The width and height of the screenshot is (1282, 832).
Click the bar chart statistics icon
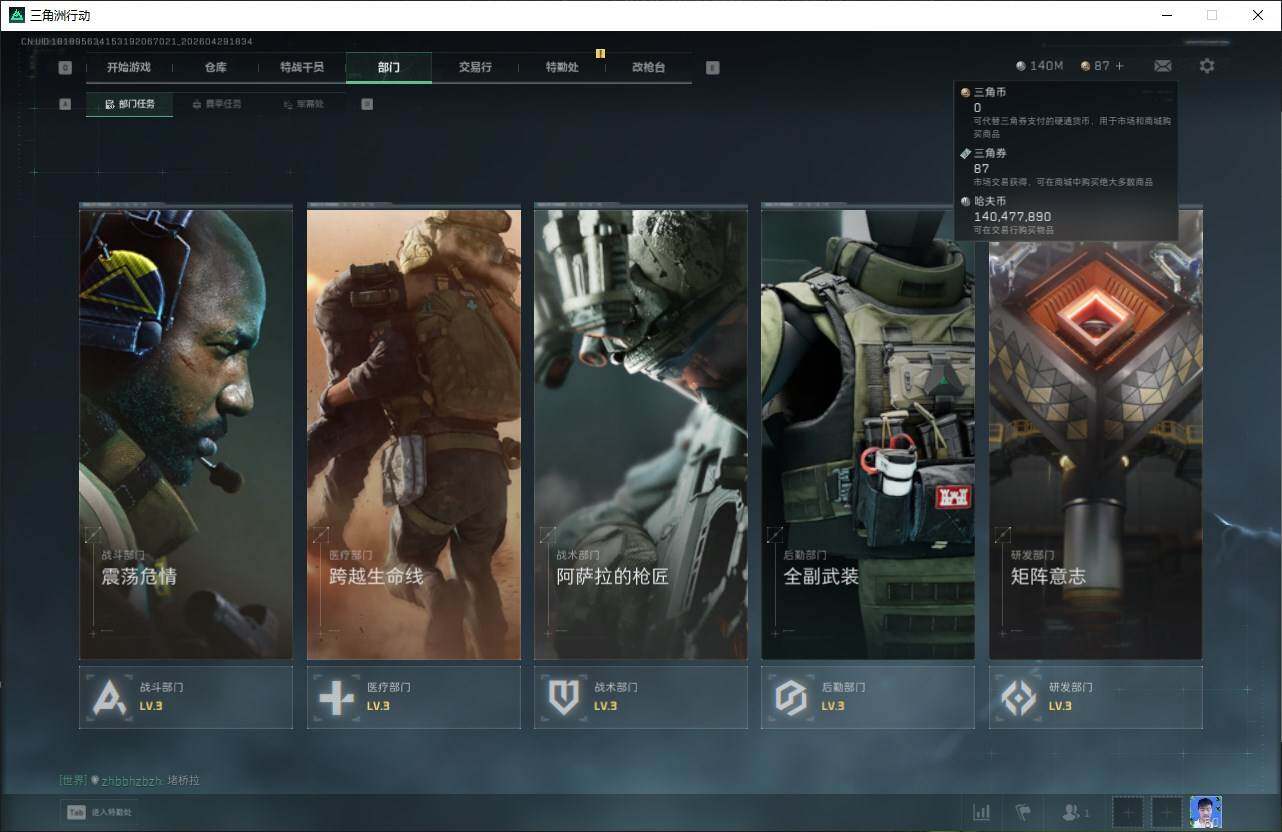(x=981, y=812)
